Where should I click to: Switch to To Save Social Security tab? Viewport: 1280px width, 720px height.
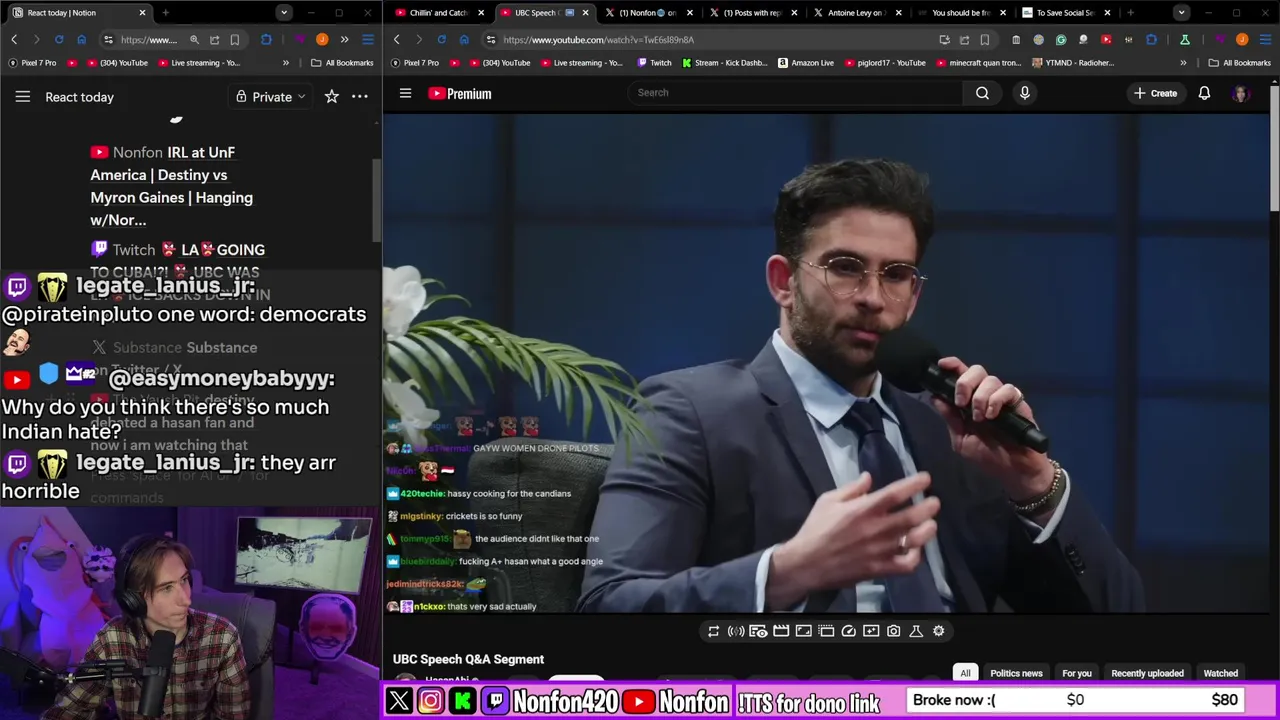tap(1065, 13)
